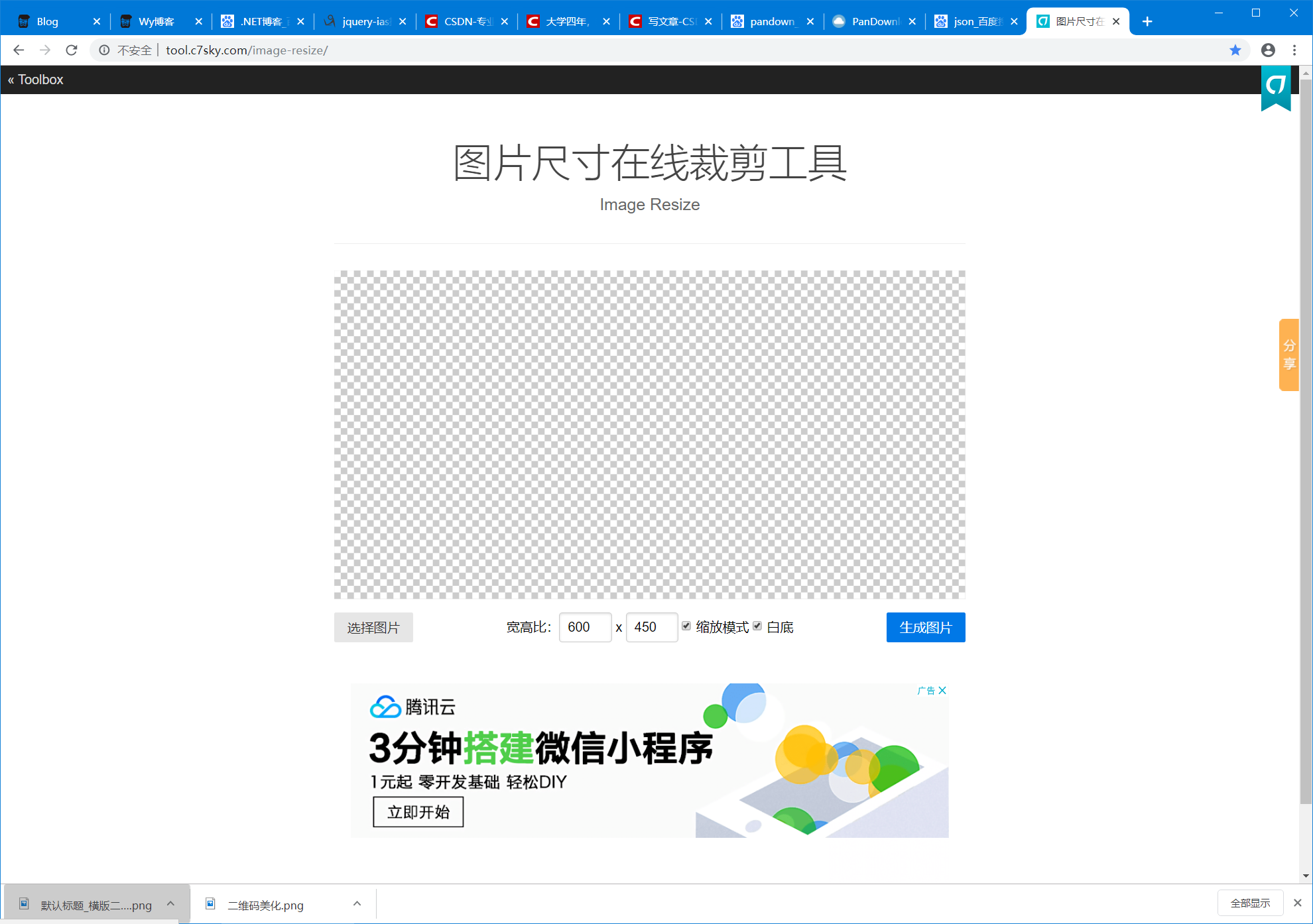Open the orange 分享 share side tab
Image resolution: width=1313 pixels, height=924 pixels.
pyautogui.click(x=1289, y=355)
